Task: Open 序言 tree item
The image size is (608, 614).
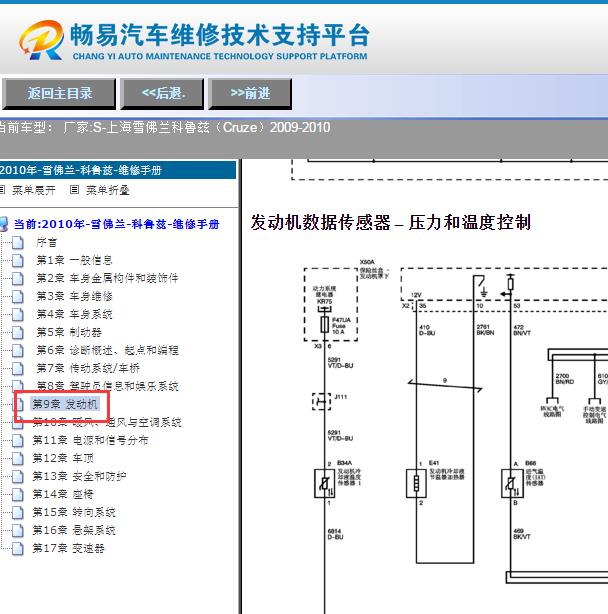Action: coord(47,242)
